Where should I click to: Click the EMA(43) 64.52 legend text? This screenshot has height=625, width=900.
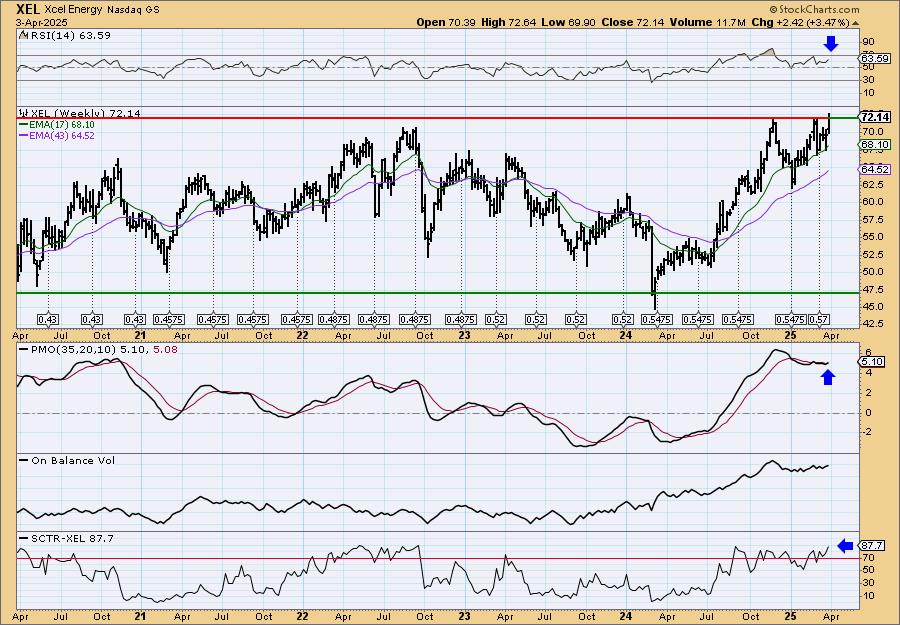[x=61, y=136]
